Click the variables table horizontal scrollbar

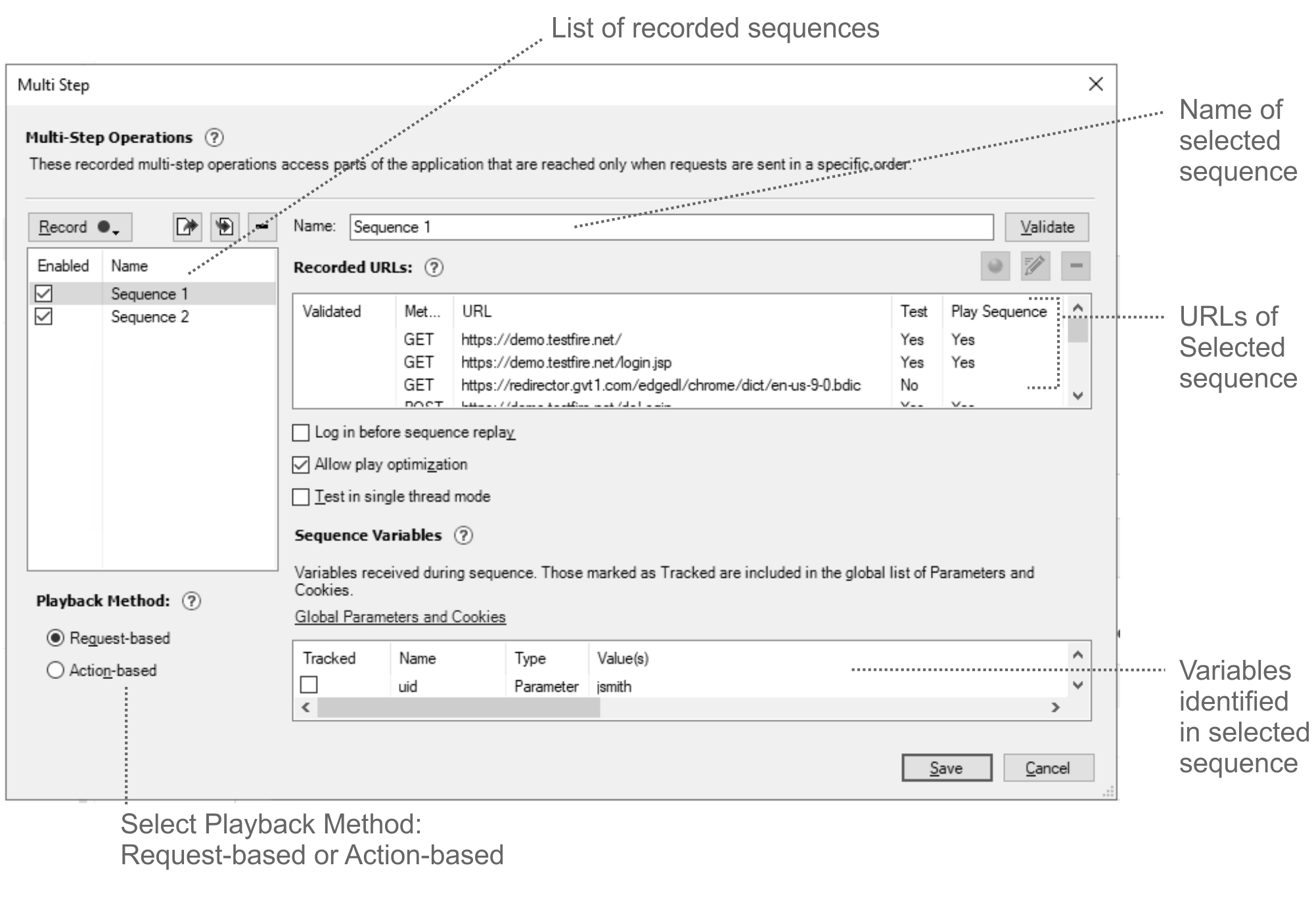(458, 707)
